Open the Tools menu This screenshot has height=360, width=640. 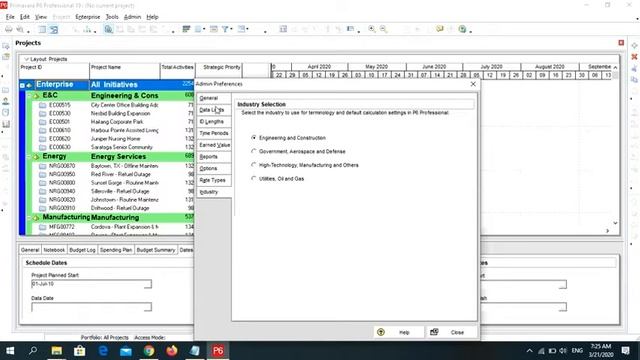pyautogui.click(x=112, y=17)
